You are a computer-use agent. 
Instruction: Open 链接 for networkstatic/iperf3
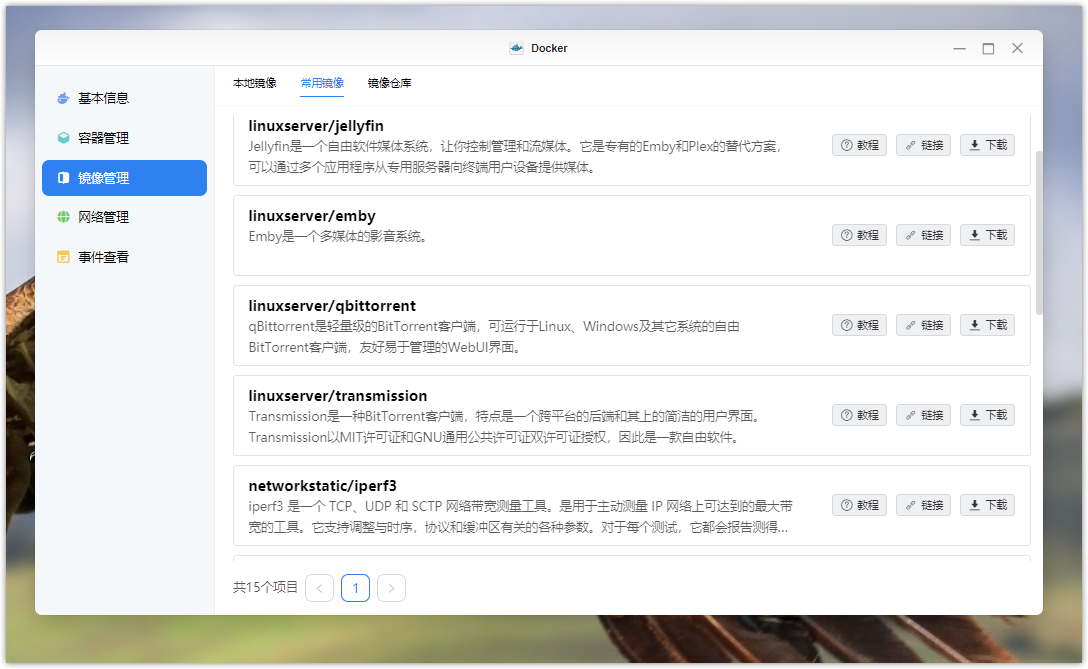pos(924,505)
